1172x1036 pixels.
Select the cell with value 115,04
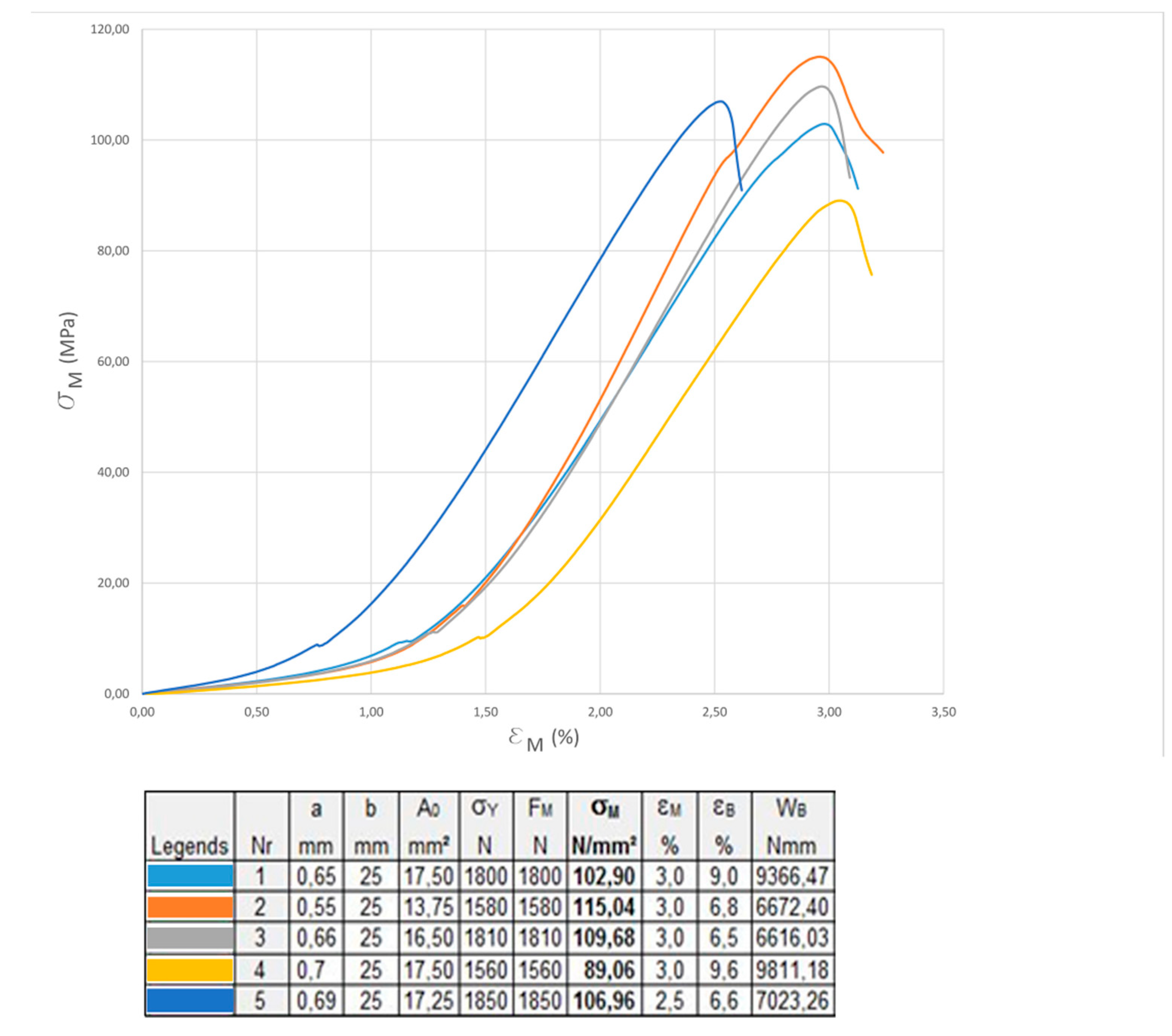coord(604,907)
